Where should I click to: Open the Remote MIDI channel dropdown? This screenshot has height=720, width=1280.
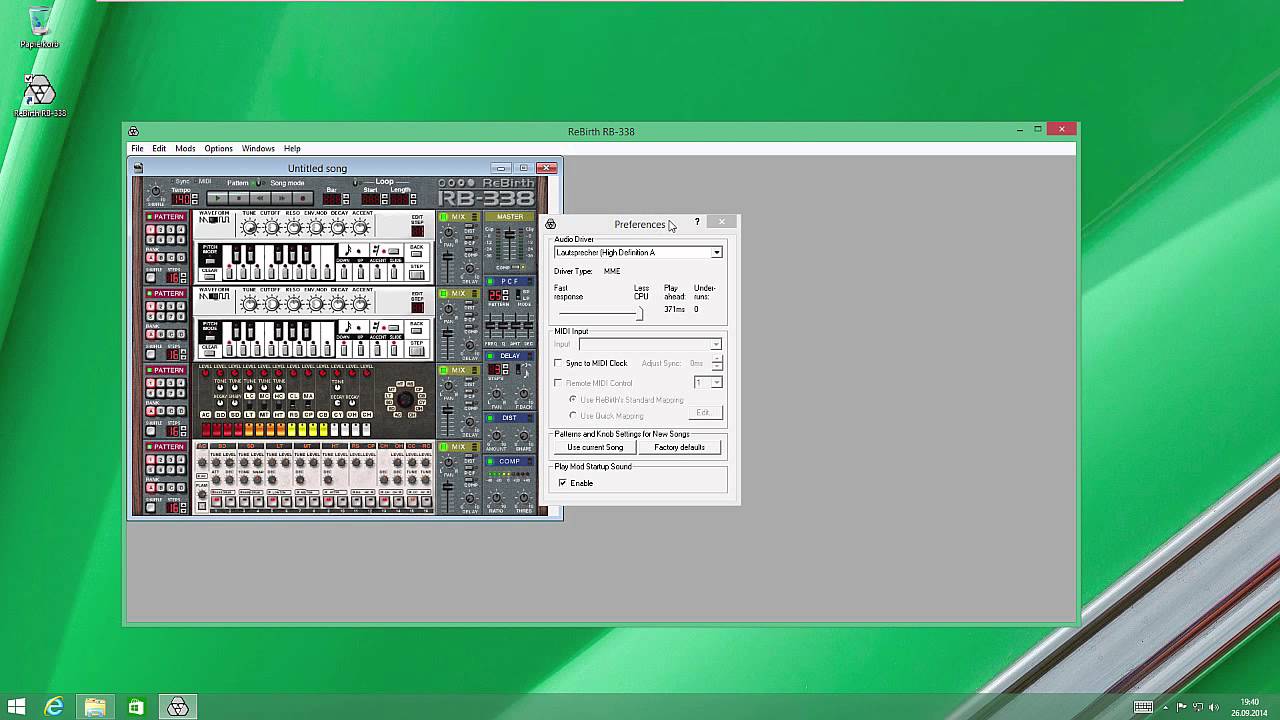(x=716, y=383)
